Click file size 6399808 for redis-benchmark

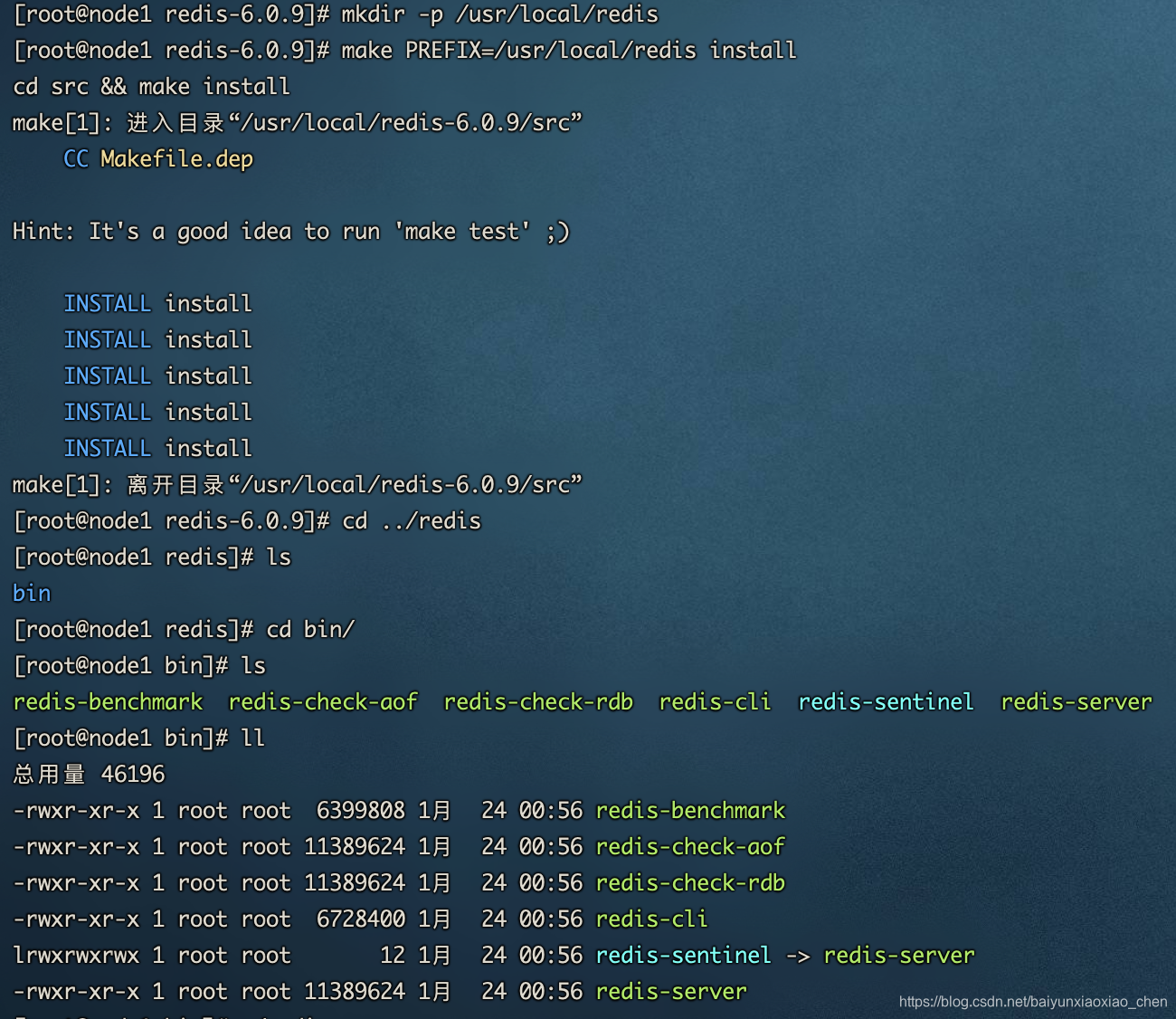pyautogui.click(x=361, y=811)
